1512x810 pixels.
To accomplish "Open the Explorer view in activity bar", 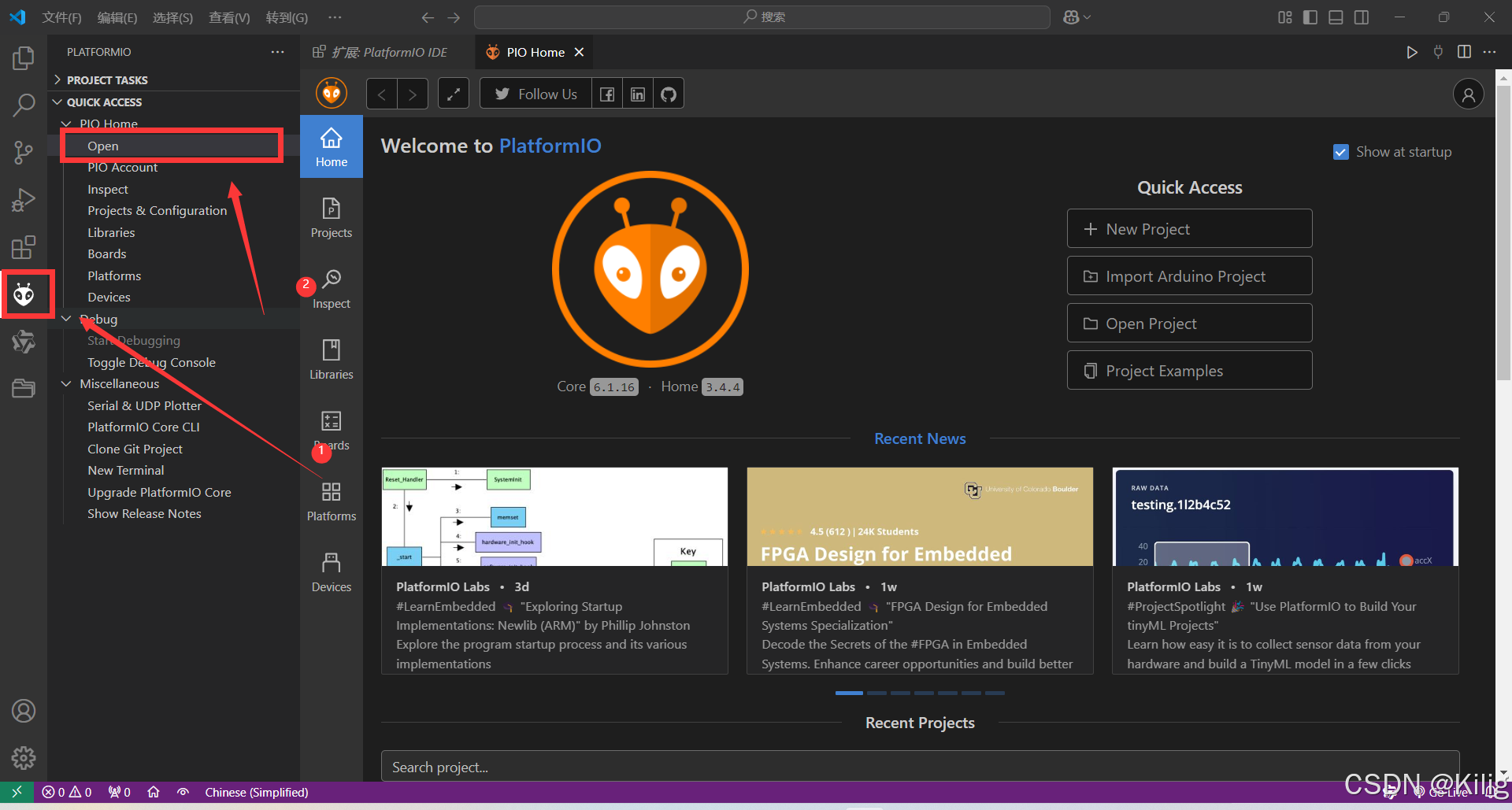I will [x=24, y=57].
